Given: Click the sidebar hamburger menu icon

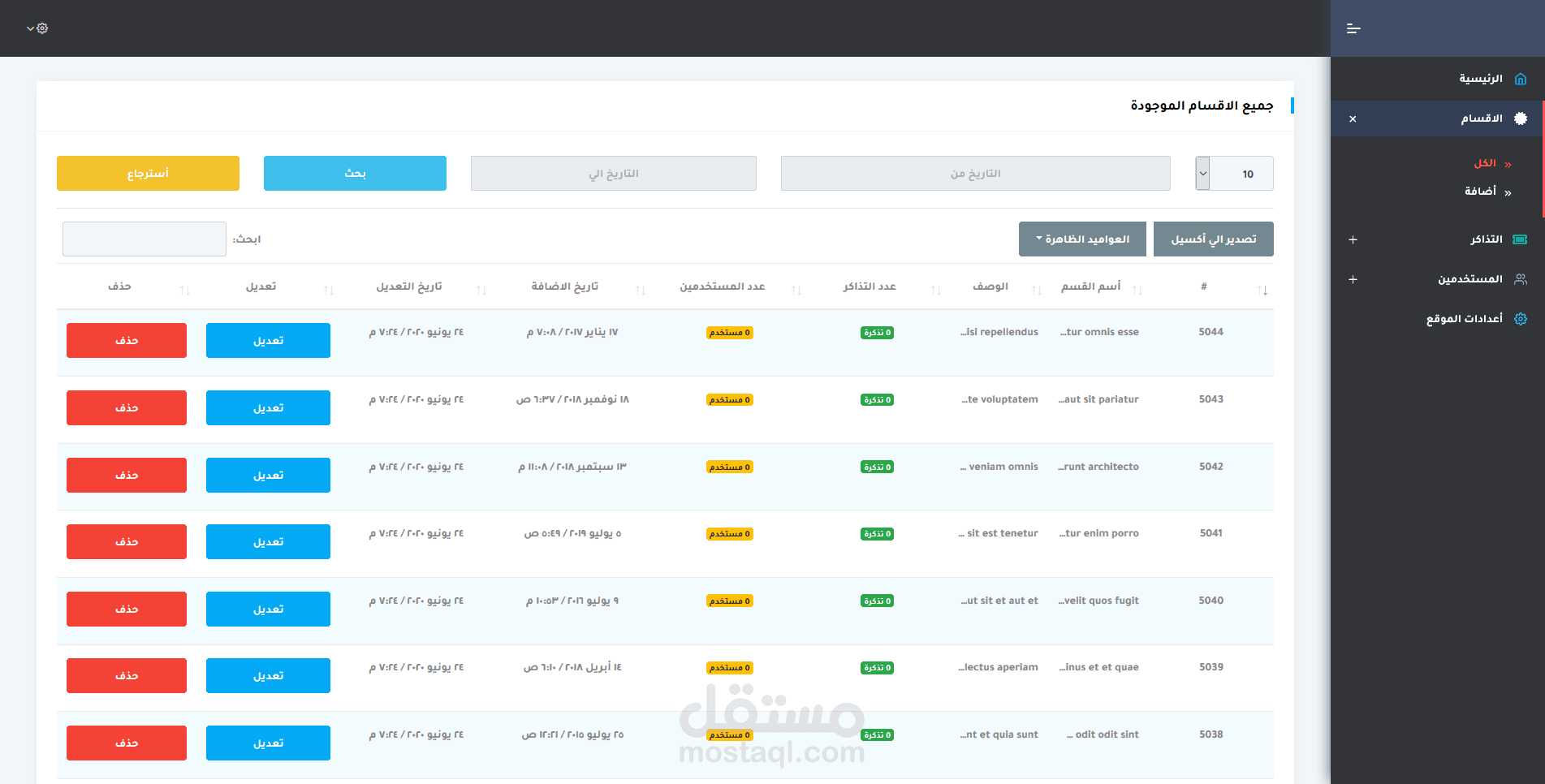Looking at the screenshot, I should coord(1353,28).
